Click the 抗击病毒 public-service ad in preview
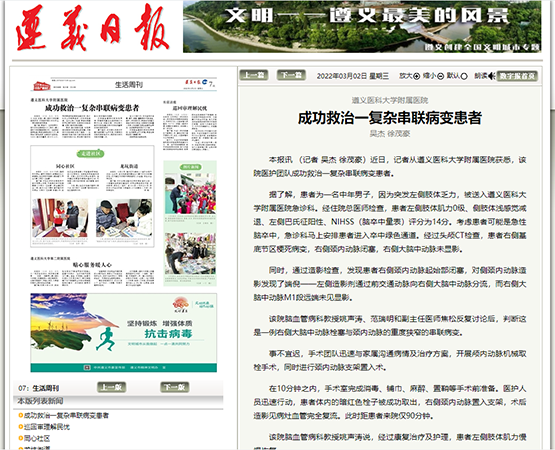The image size is (555, 450). [124, 332]
